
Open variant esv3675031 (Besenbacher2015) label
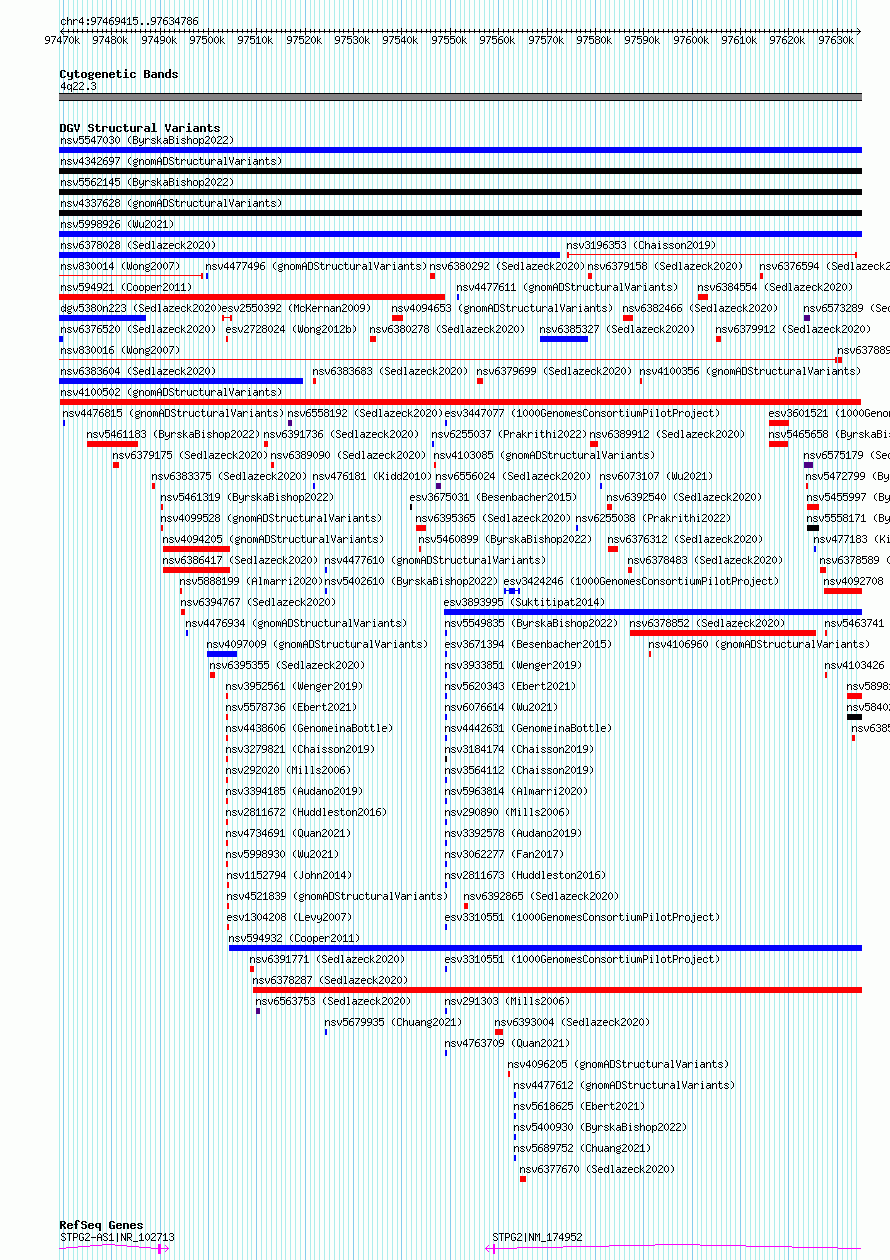[x=493, y=497]
